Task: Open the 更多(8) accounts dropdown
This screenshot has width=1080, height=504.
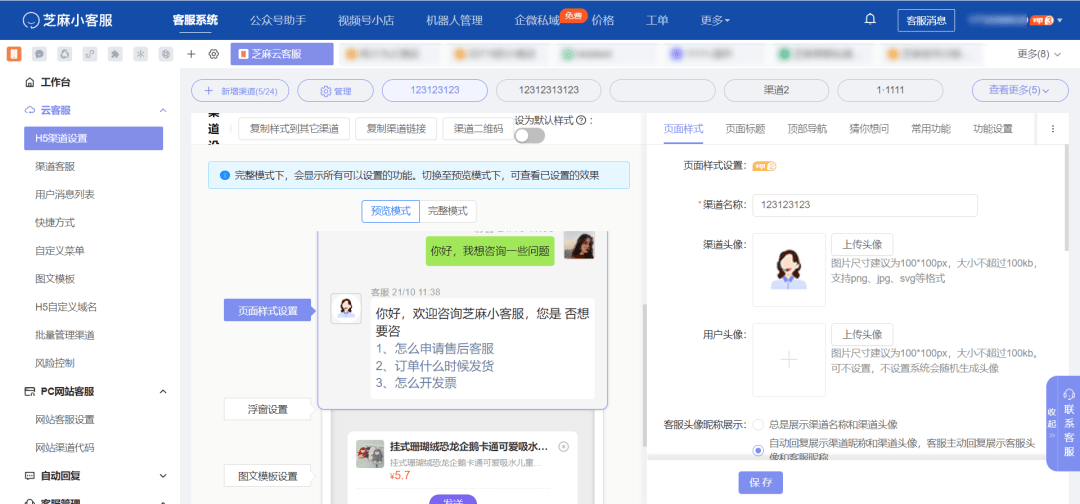Action: click(x=1039, y=54)
